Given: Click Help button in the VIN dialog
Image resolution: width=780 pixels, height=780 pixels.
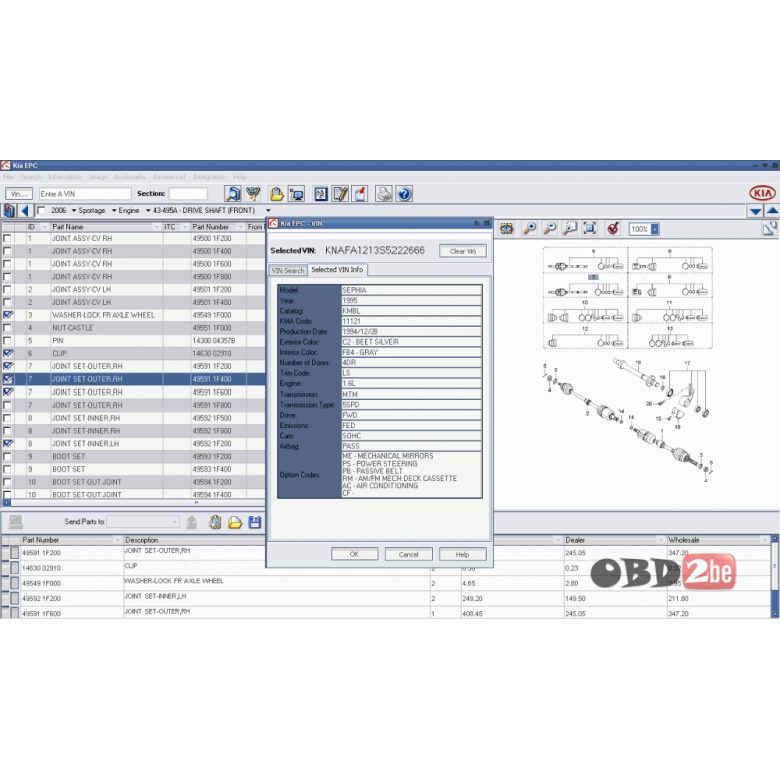Looking at the screenshot, I should click(463, 554).
